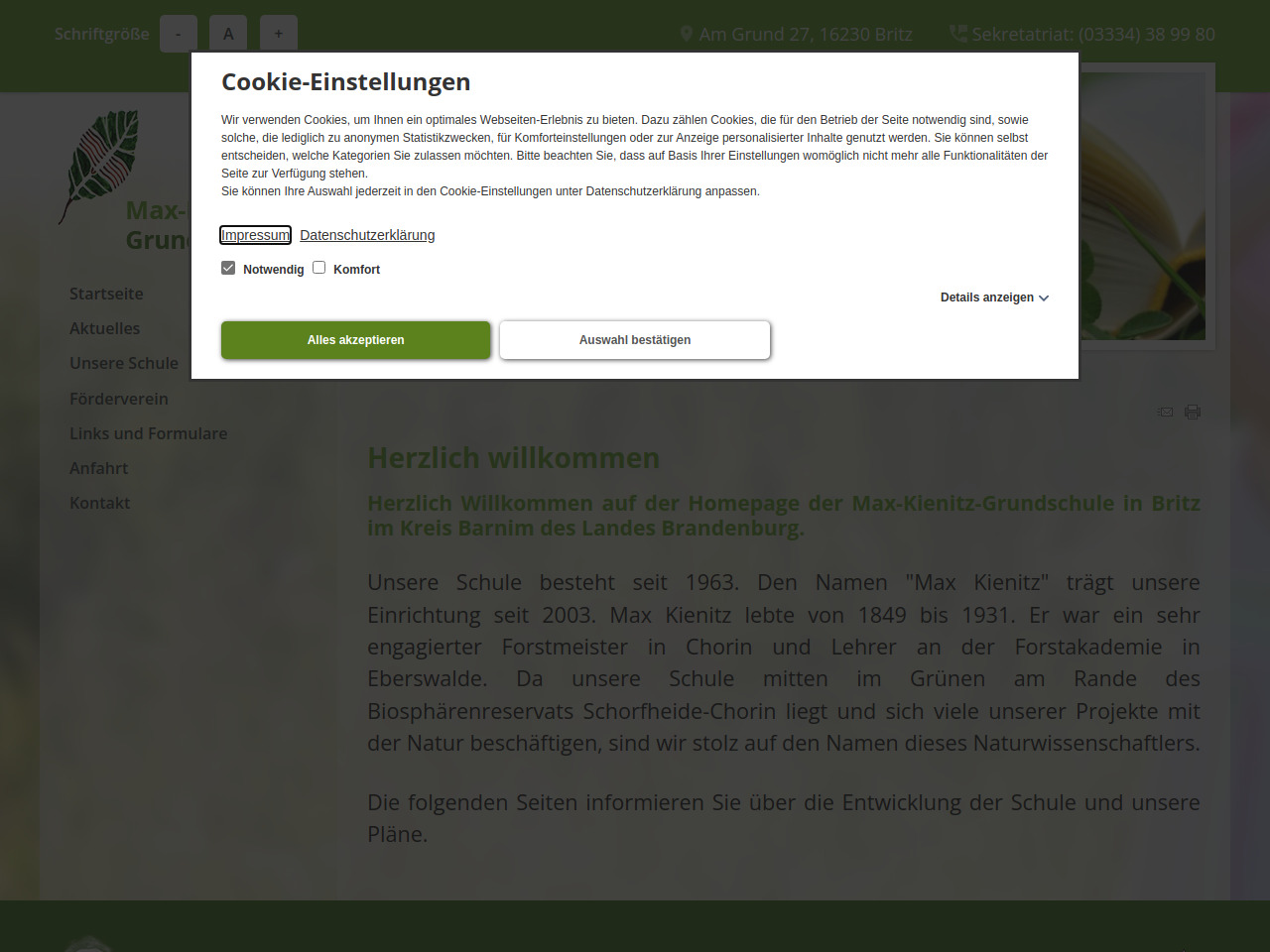Image resolution: width=1270 pixels, height=952 pixels.
Task: Go to the Förderverein page
Action: pos(119,399)
